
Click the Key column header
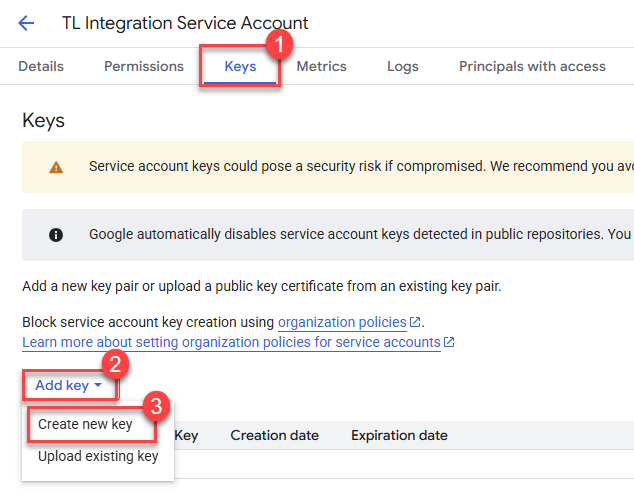(186, 436)
